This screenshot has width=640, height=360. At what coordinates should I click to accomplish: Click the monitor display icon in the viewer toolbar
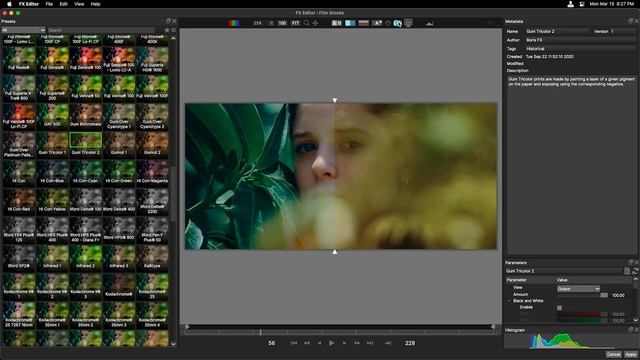click(x=408, y=23)
